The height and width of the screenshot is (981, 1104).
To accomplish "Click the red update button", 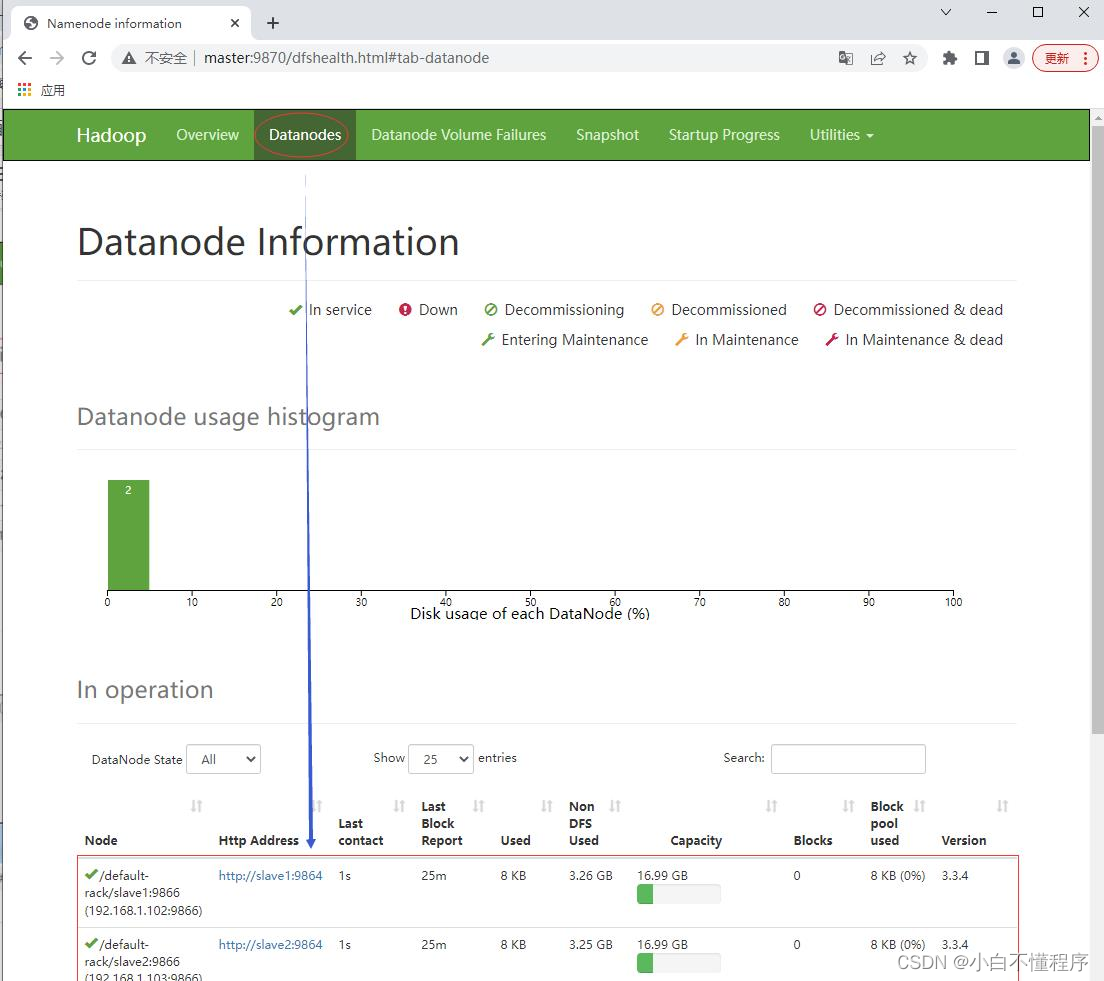I will (1065, 58).
